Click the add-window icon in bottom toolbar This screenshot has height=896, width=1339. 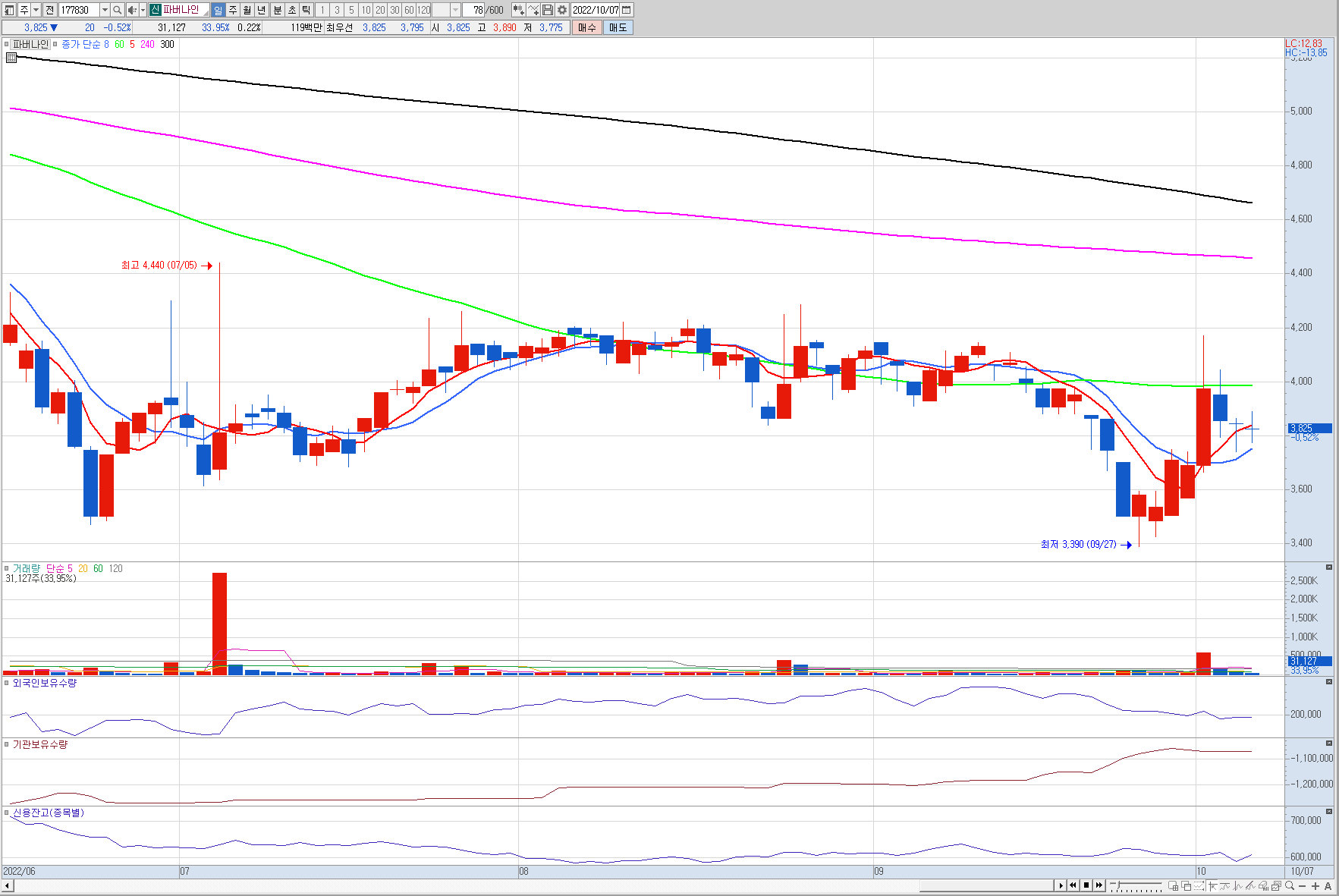pos(1173,885)
